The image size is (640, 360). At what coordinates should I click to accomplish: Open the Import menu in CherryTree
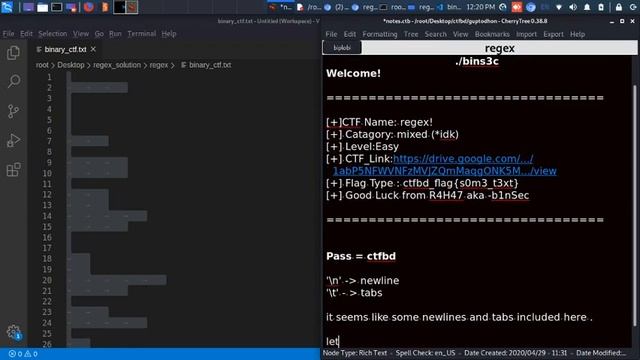point(526,34)
